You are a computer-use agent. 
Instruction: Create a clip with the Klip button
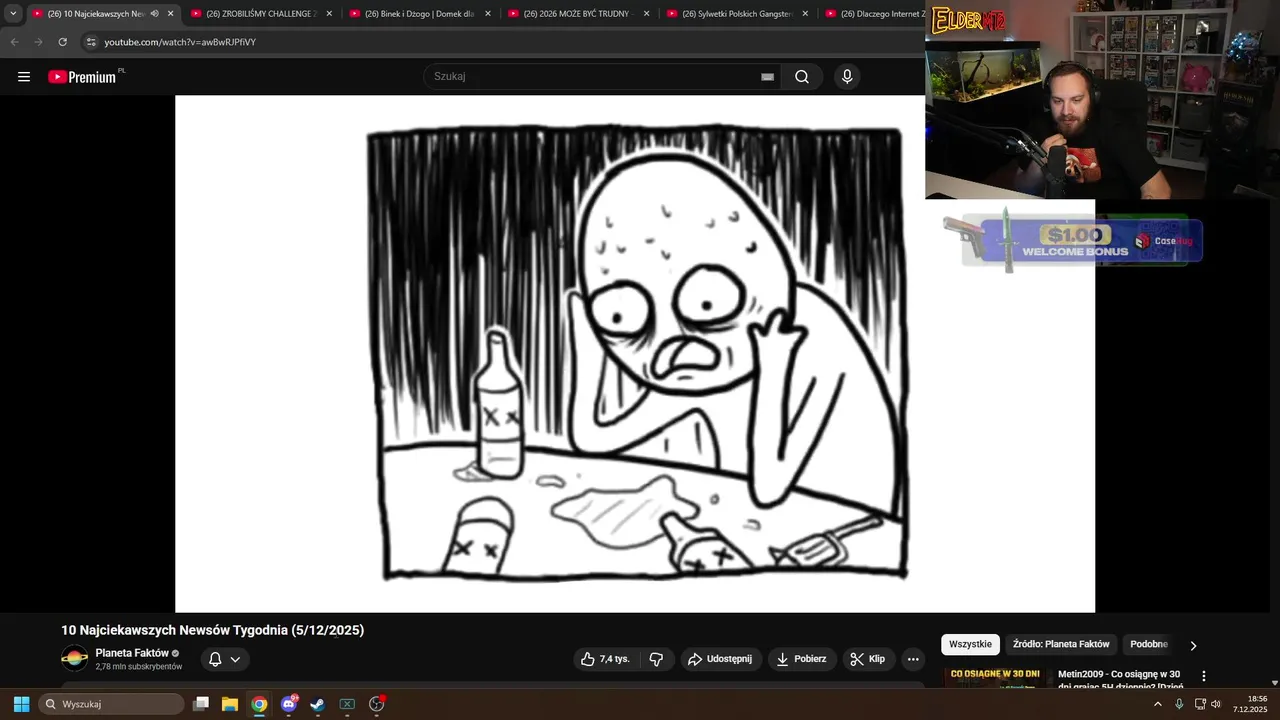pyautogui.click(x=868, y=659)
